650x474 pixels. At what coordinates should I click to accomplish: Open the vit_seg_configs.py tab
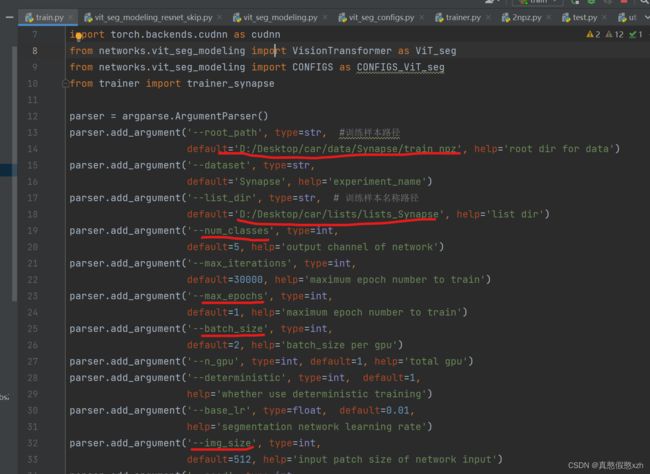click(x=376, y=17)
